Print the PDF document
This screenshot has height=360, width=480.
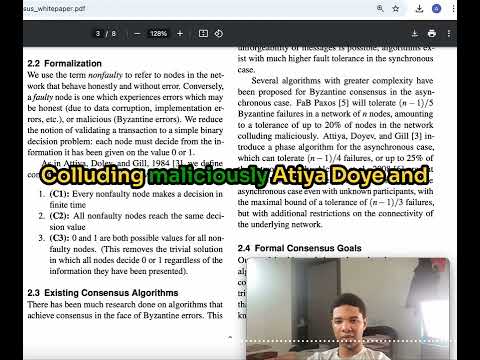(x=432, y=34)
